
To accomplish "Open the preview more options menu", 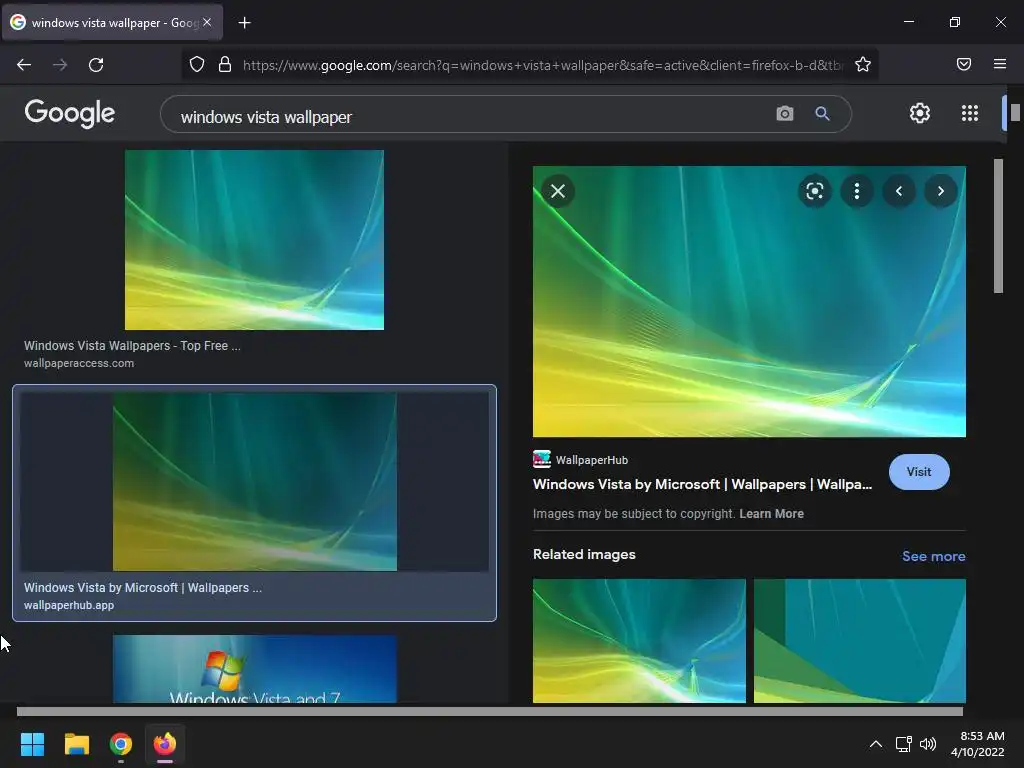I will coord(857,191).
